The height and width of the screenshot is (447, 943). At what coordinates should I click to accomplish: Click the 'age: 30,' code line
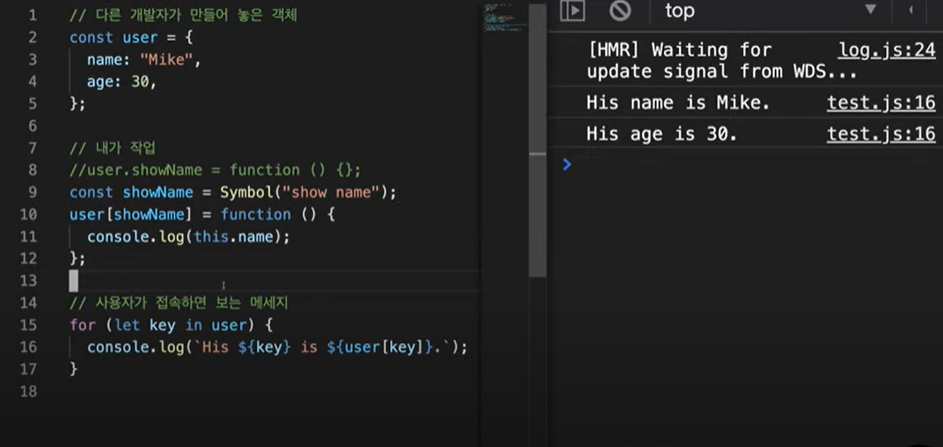[121, 82]
